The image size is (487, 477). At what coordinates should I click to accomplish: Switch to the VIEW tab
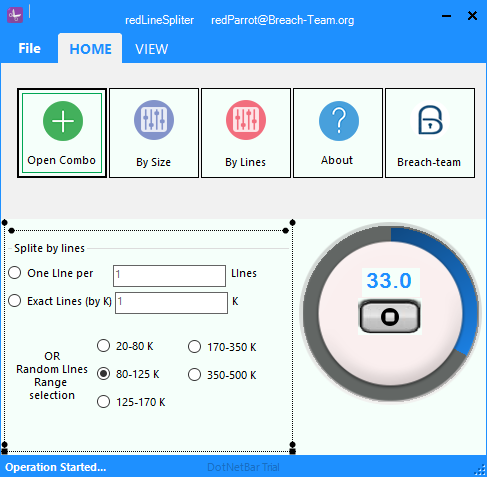152,49
